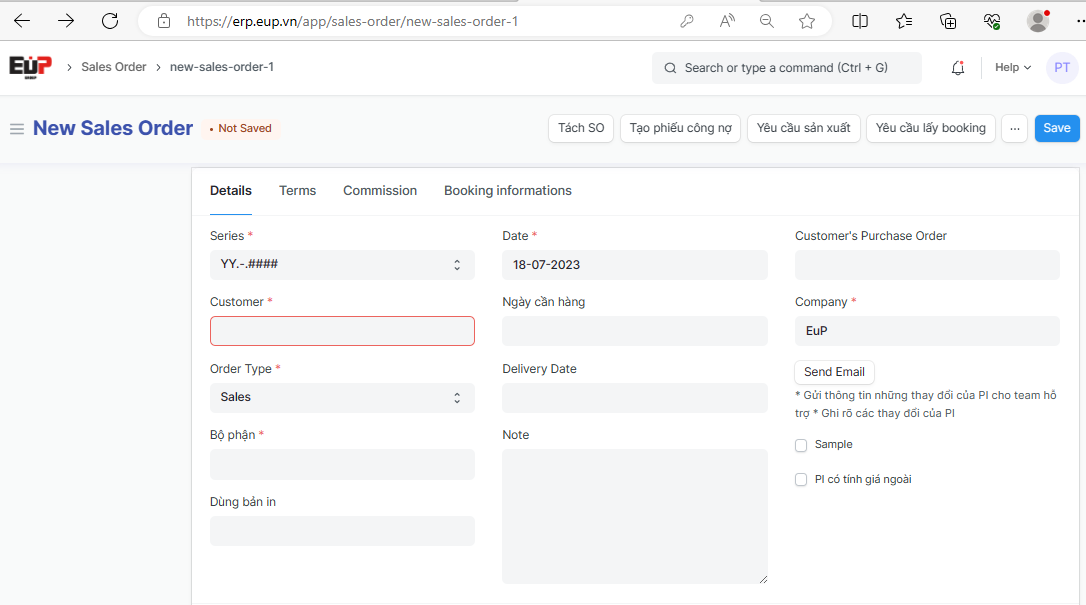Click the Send Email button
The image size is (1086, 605).
pyautogui.click(x=834, y=372)
